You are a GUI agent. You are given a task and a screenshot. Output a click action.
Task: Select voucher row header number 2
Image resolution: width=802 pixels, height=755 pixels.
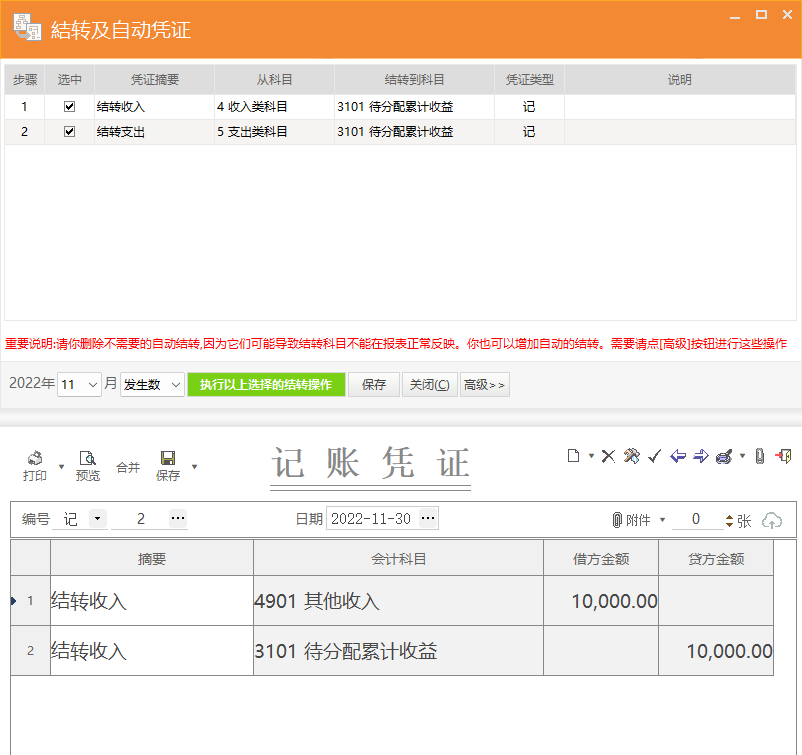(x=31, y=651)
